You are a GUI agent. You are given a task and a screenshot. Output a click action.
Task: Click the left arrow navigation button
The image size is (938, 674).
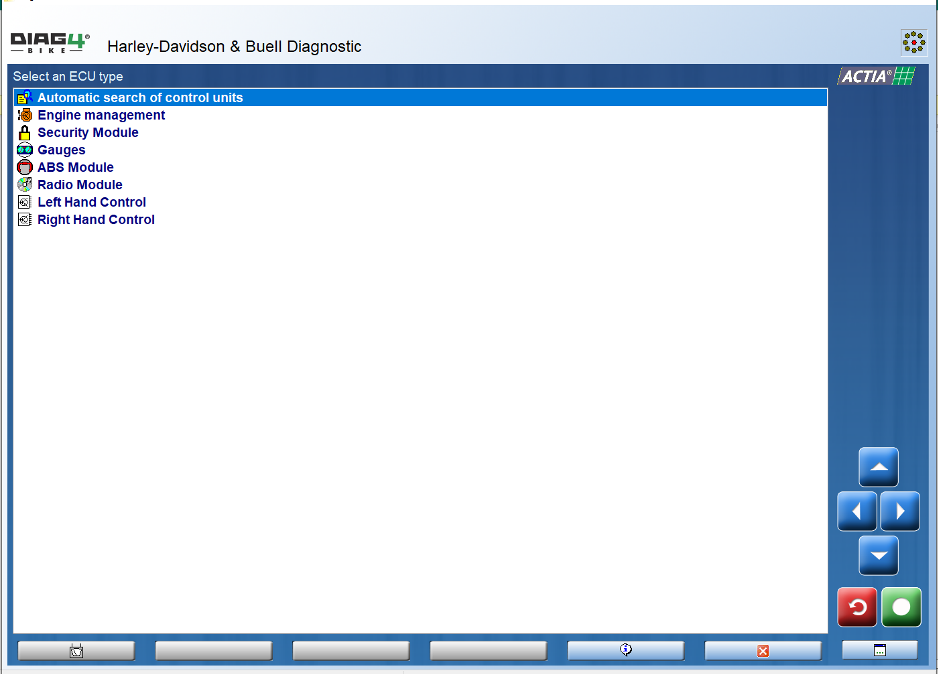tap(857, 511)
